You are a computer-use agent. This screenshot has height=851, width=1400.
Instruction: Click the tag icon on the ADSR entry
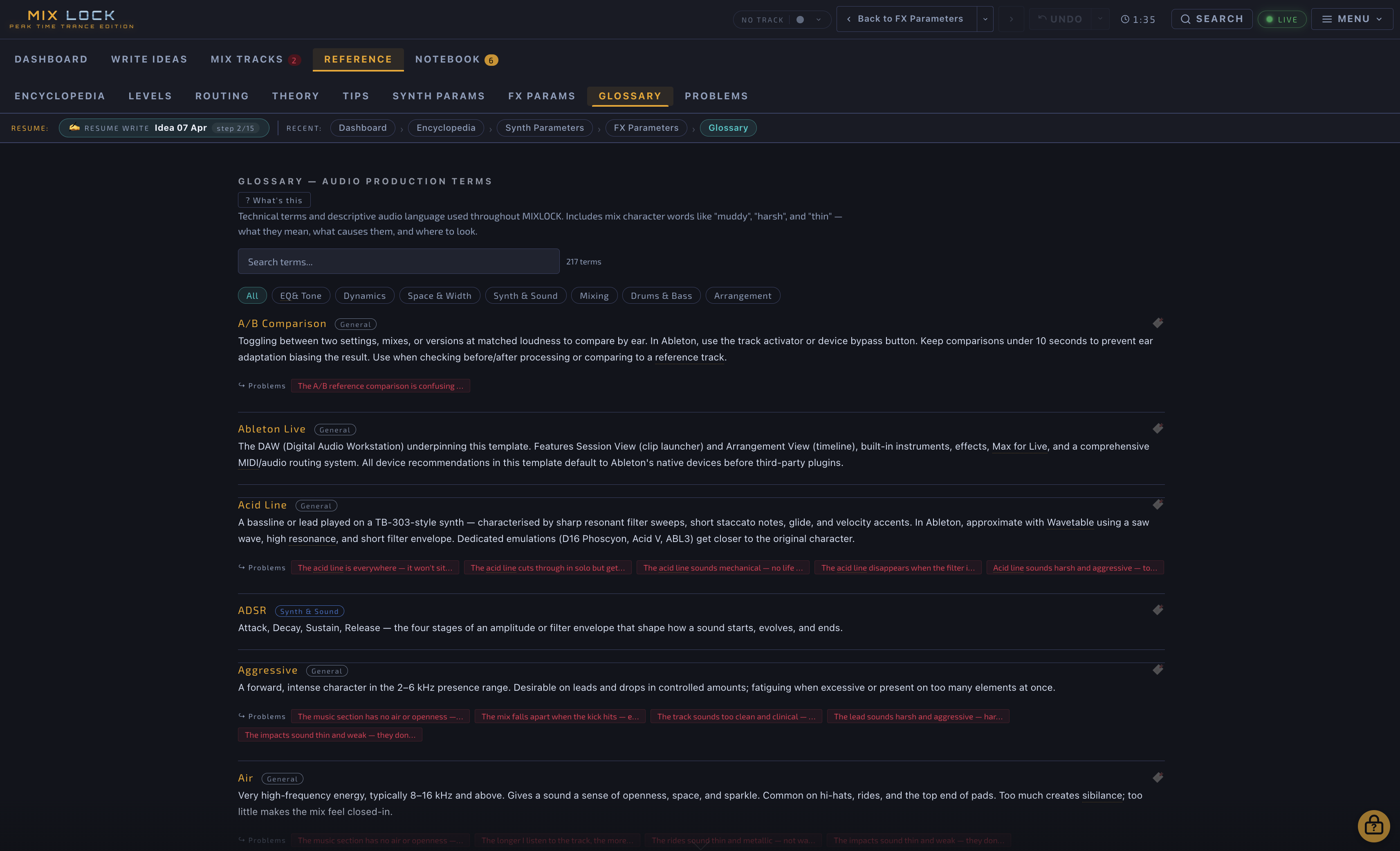click(1158, 609)
